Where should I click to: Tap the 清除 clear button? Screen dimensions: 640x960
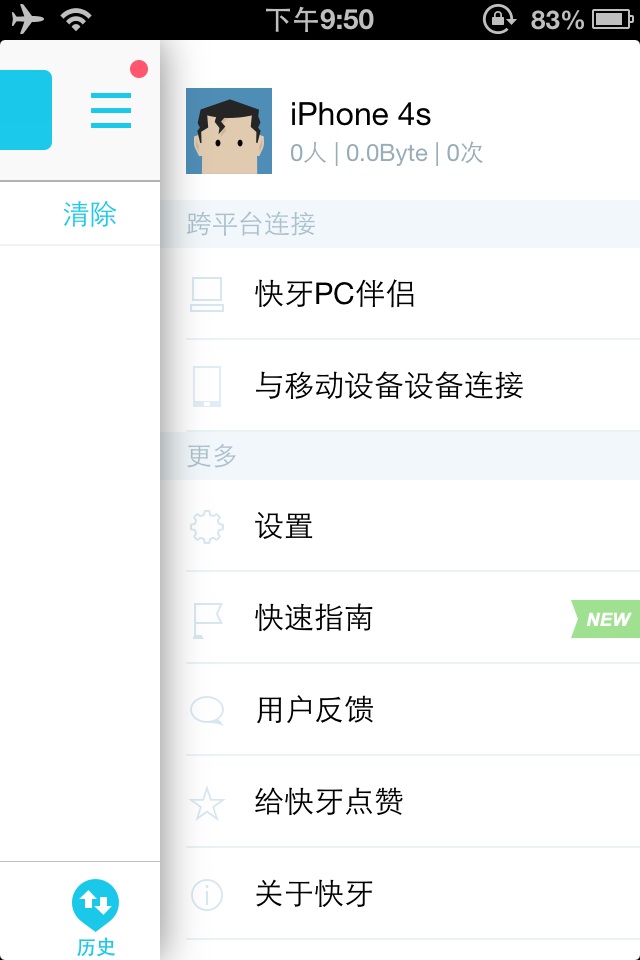coord(90,214)
